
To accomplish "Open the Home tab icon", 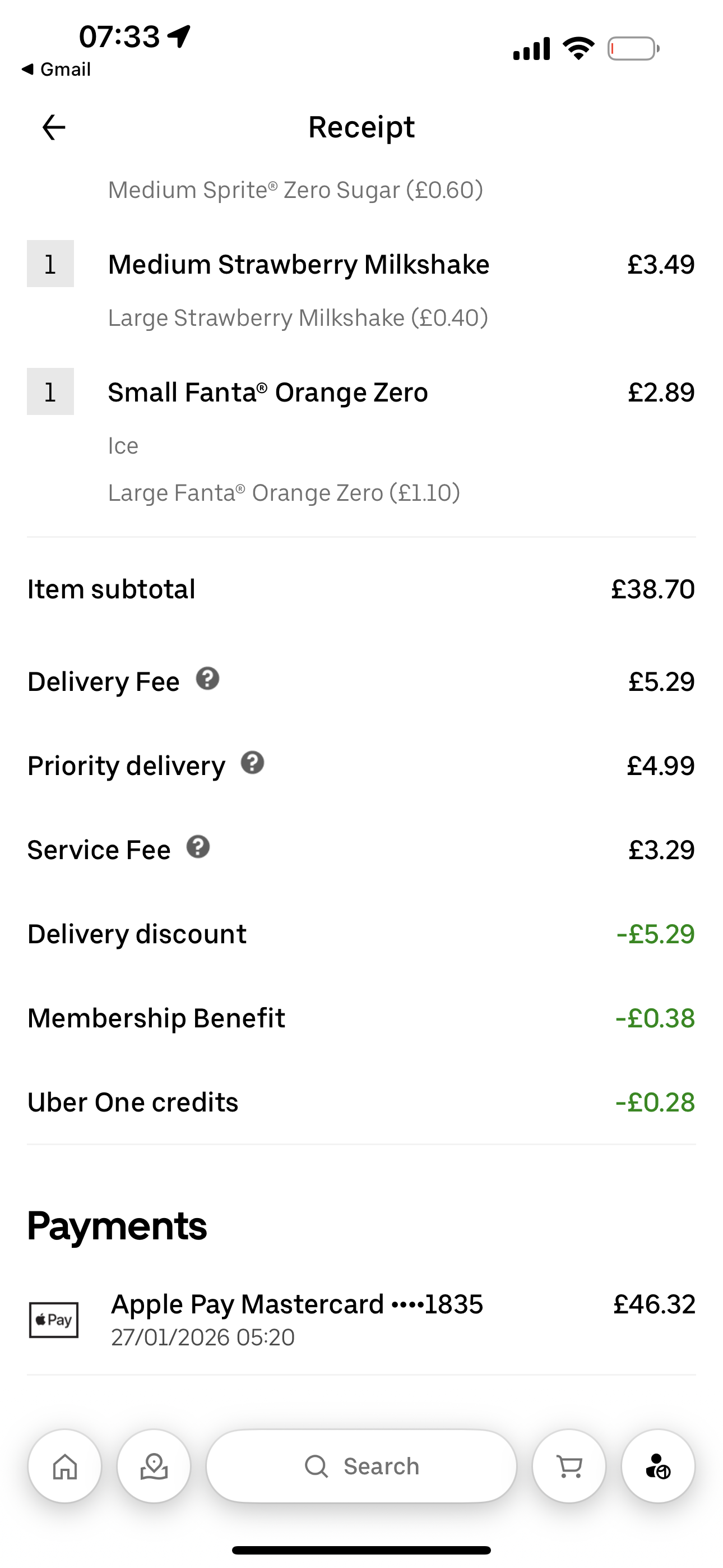I will pos(64,1466).
